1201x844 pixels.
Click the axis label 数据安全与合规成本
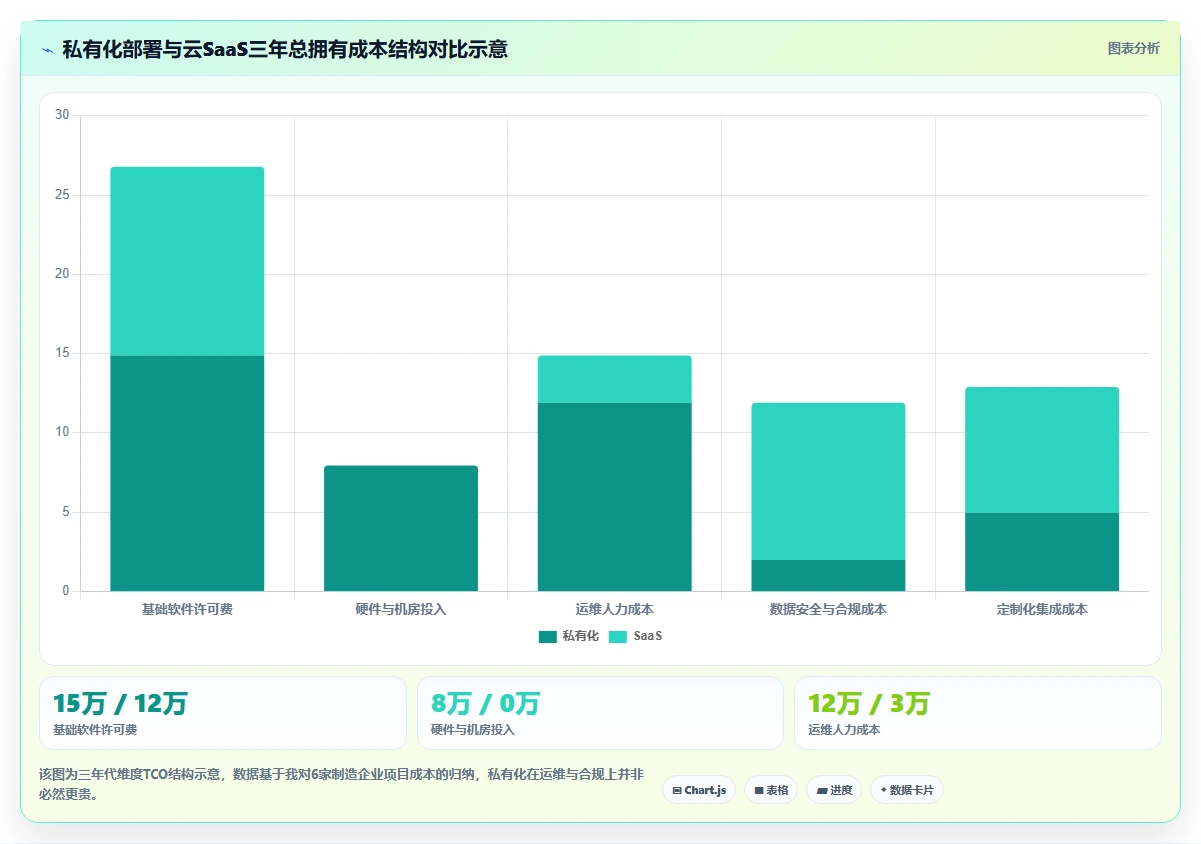coord(829,609)
